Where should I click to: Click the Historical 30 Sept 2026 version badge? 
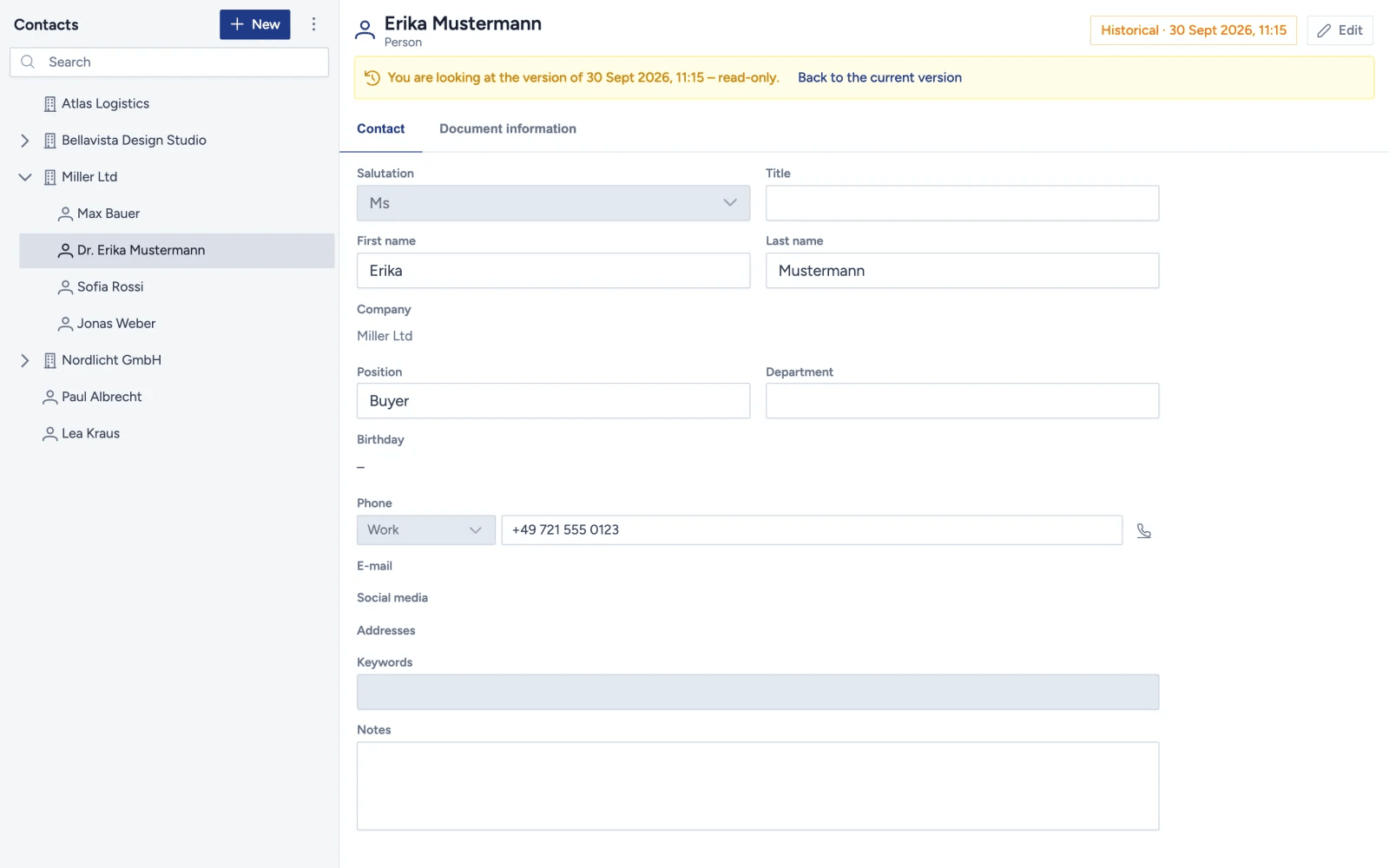tap(1193, 30)
